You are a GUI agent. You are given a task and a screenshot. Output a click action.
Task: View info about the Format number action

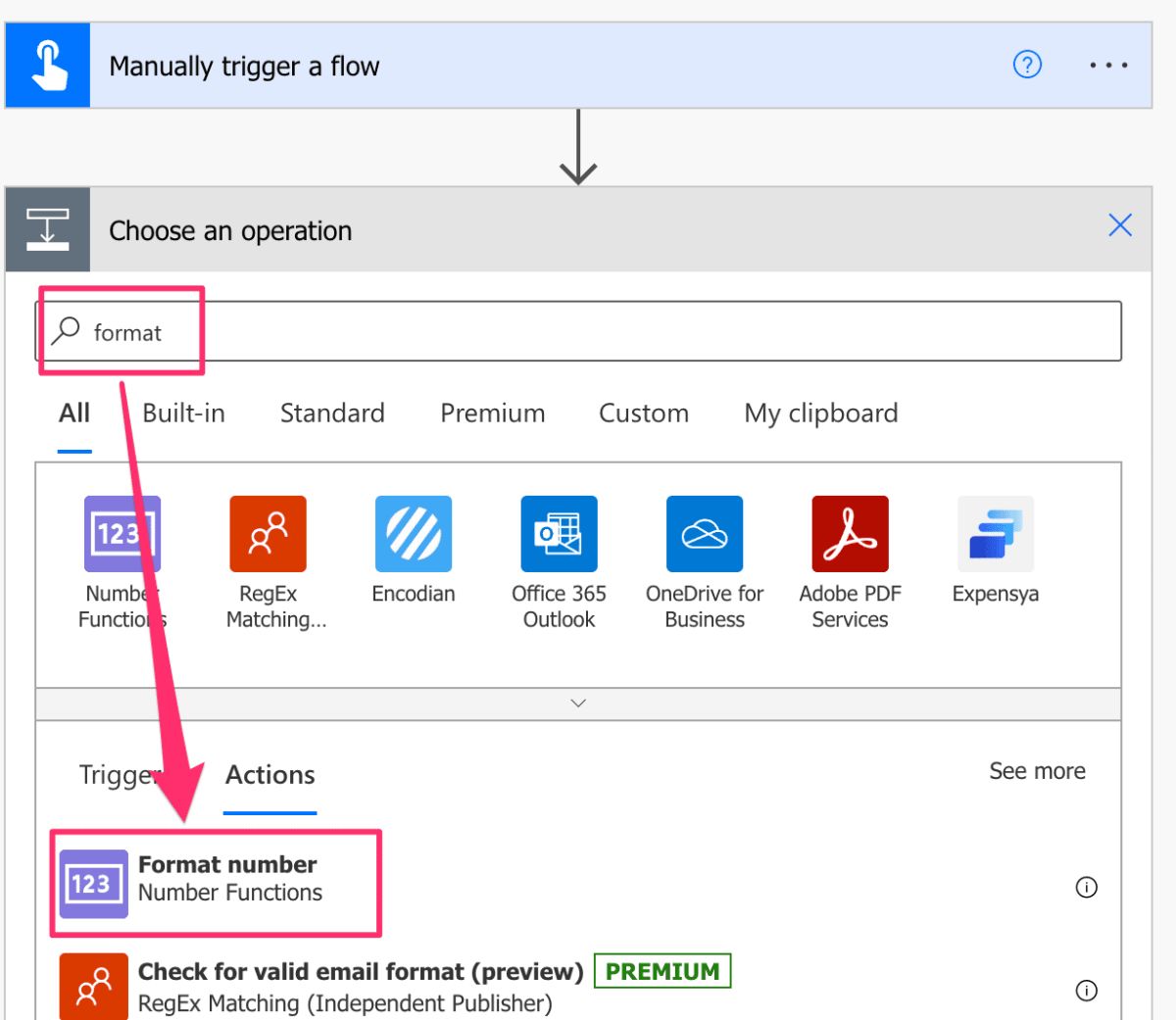tap(1086, 888)
